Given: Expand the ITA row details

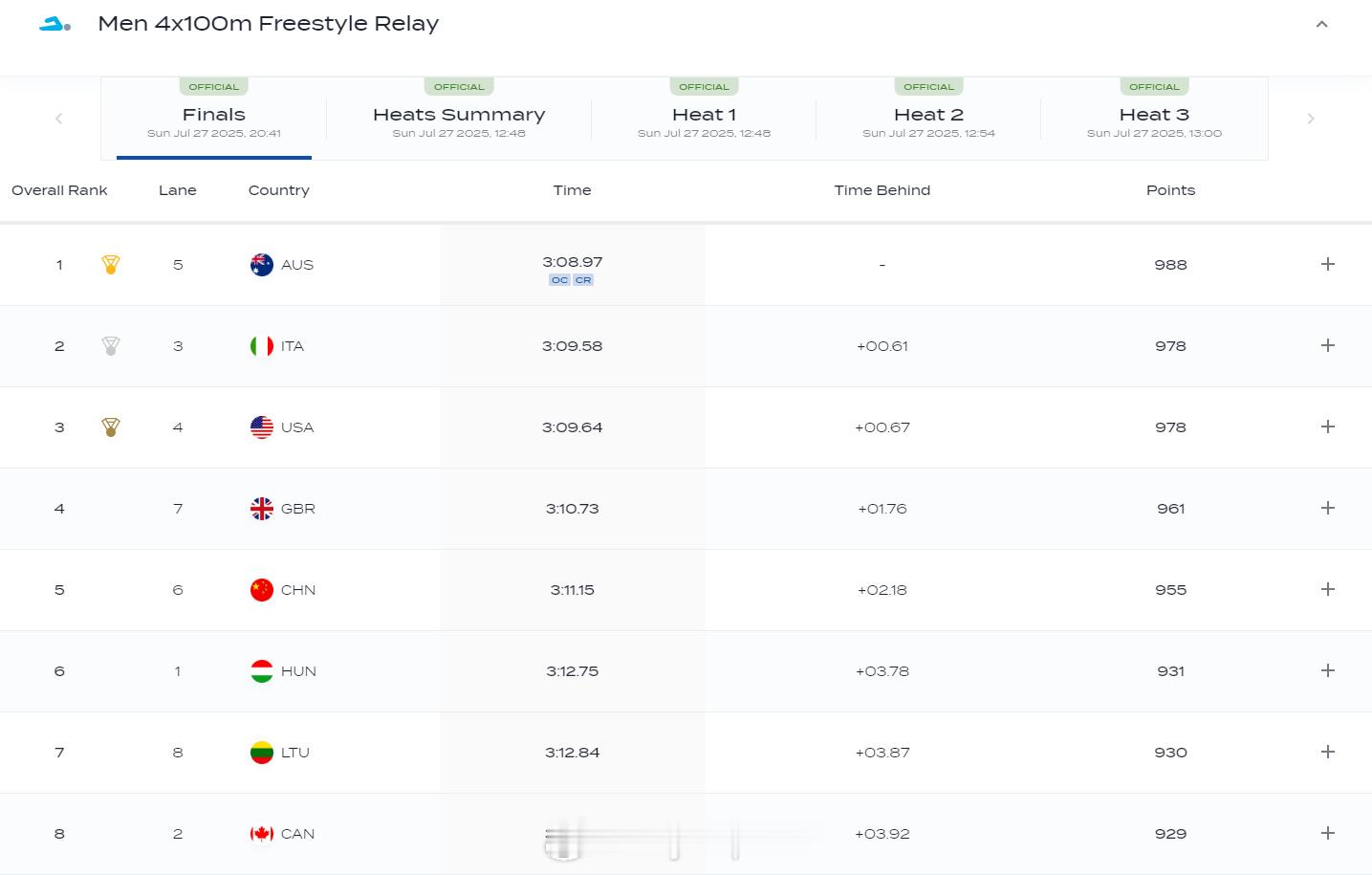Looking at the screenshot, I should click(1328, 345).
